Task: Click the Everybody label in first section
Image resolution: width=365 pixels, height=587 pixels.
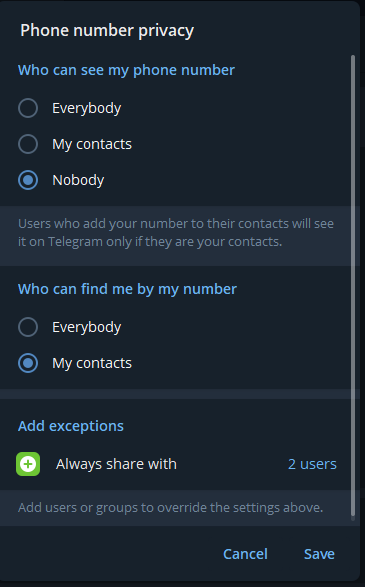Action: pos(86,109)
